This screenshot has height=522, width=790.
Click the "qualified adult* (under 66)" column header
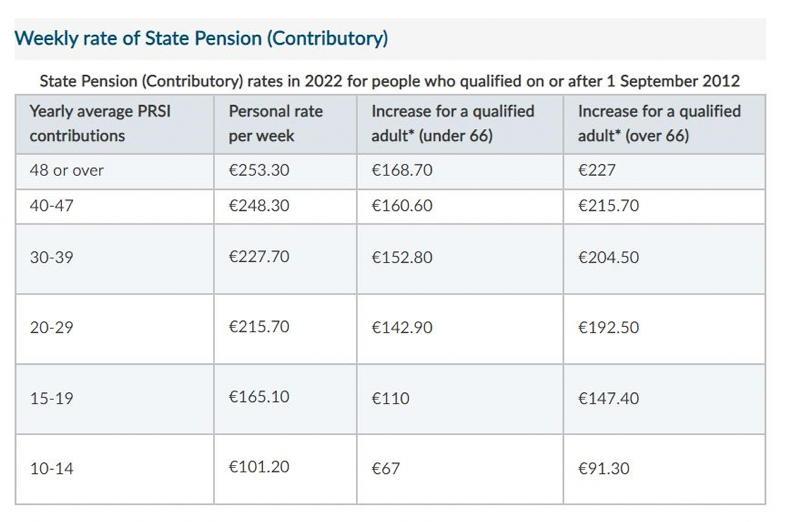coord(453,123)
